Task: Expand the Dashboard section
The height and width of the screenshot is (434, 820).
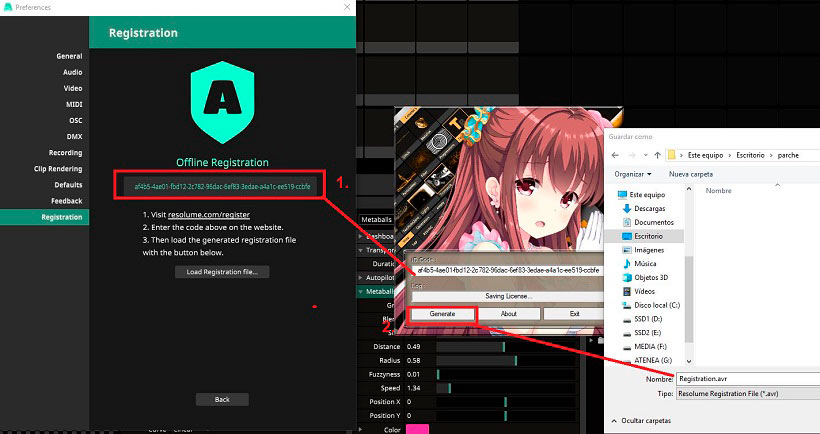Action: [360, 236]
